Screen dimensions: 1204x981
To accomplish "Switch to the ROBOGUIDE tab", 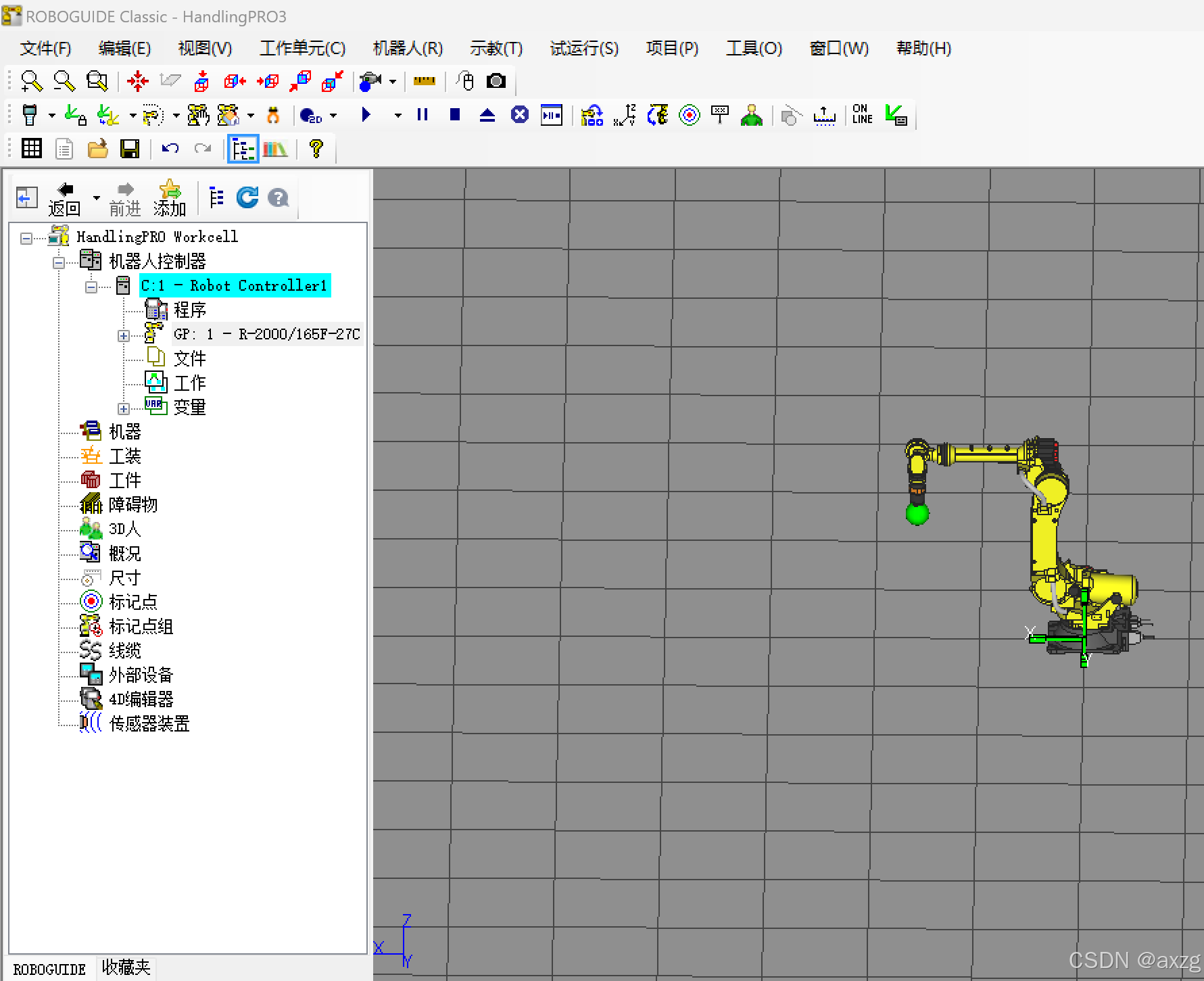I will click(x=49, y=969).
